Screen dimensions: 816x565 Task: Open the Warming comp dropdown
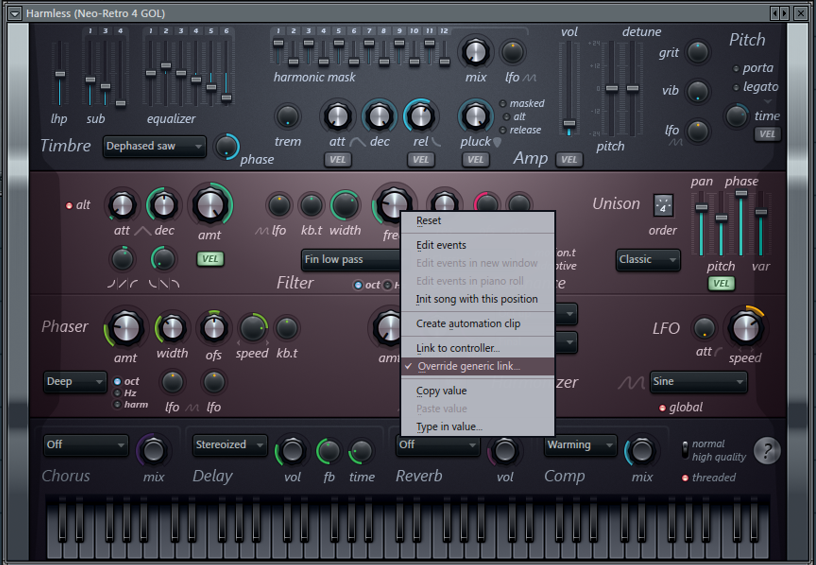580,445
